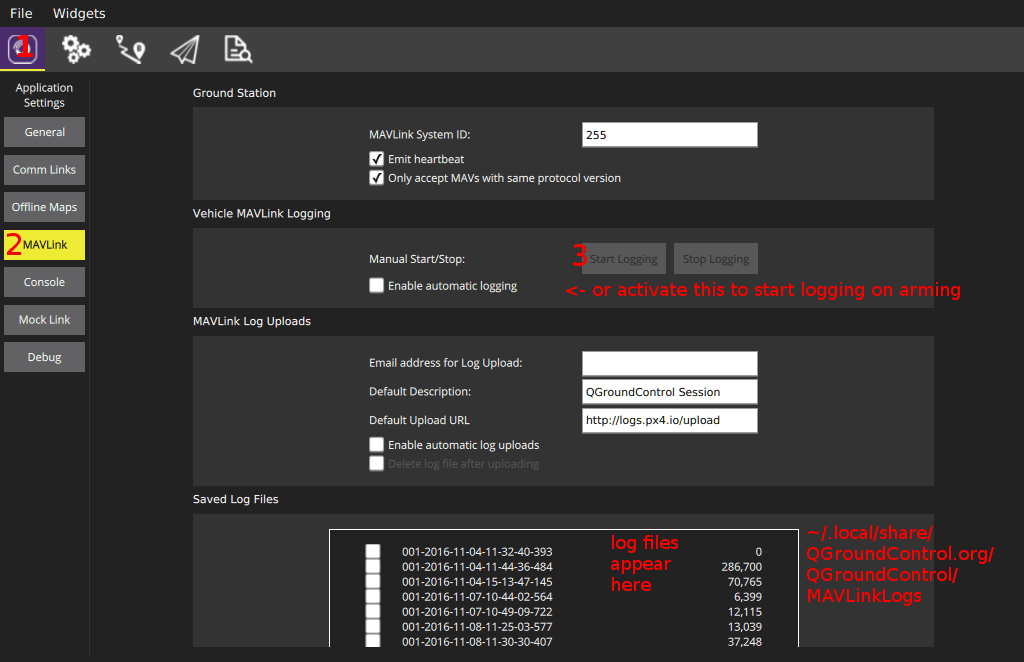Check the first saved log file entry

pyautogui.click(x=373, y=550)
